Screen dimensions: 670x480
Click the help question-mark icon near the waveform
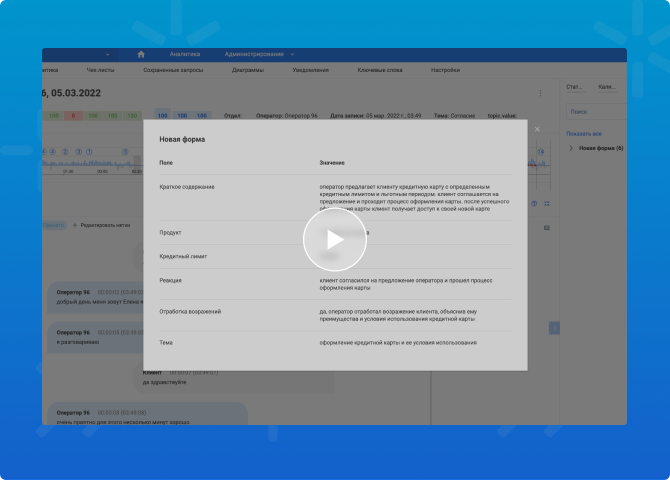pos(535,203)
